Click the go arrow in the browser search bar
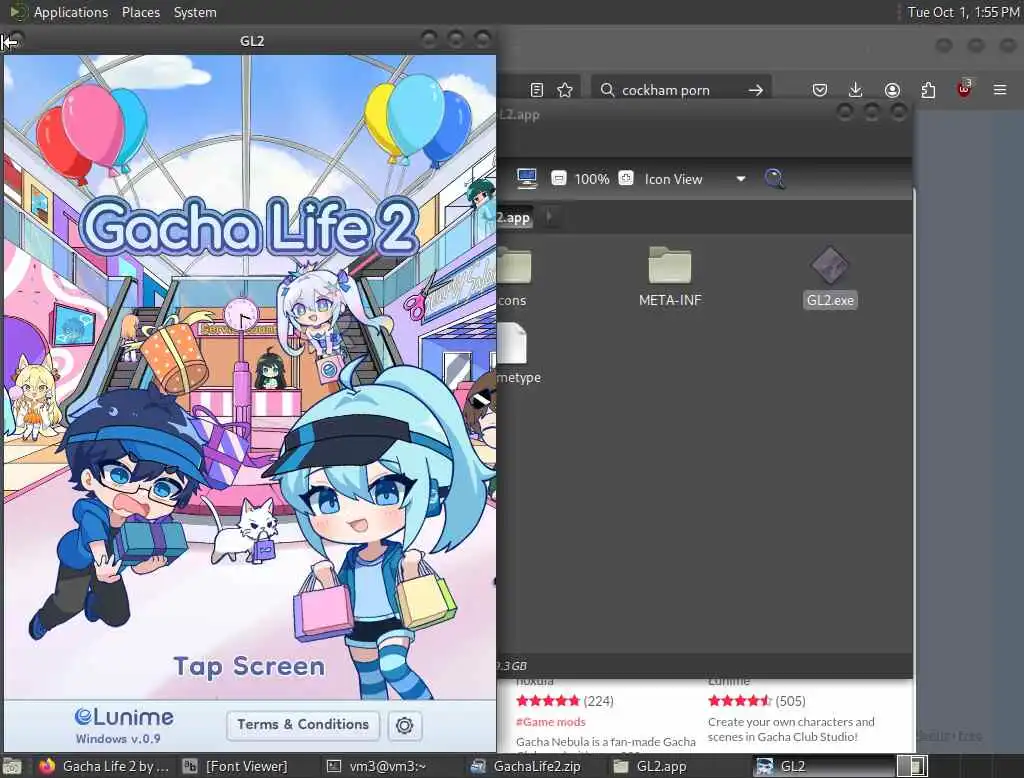 756,90
